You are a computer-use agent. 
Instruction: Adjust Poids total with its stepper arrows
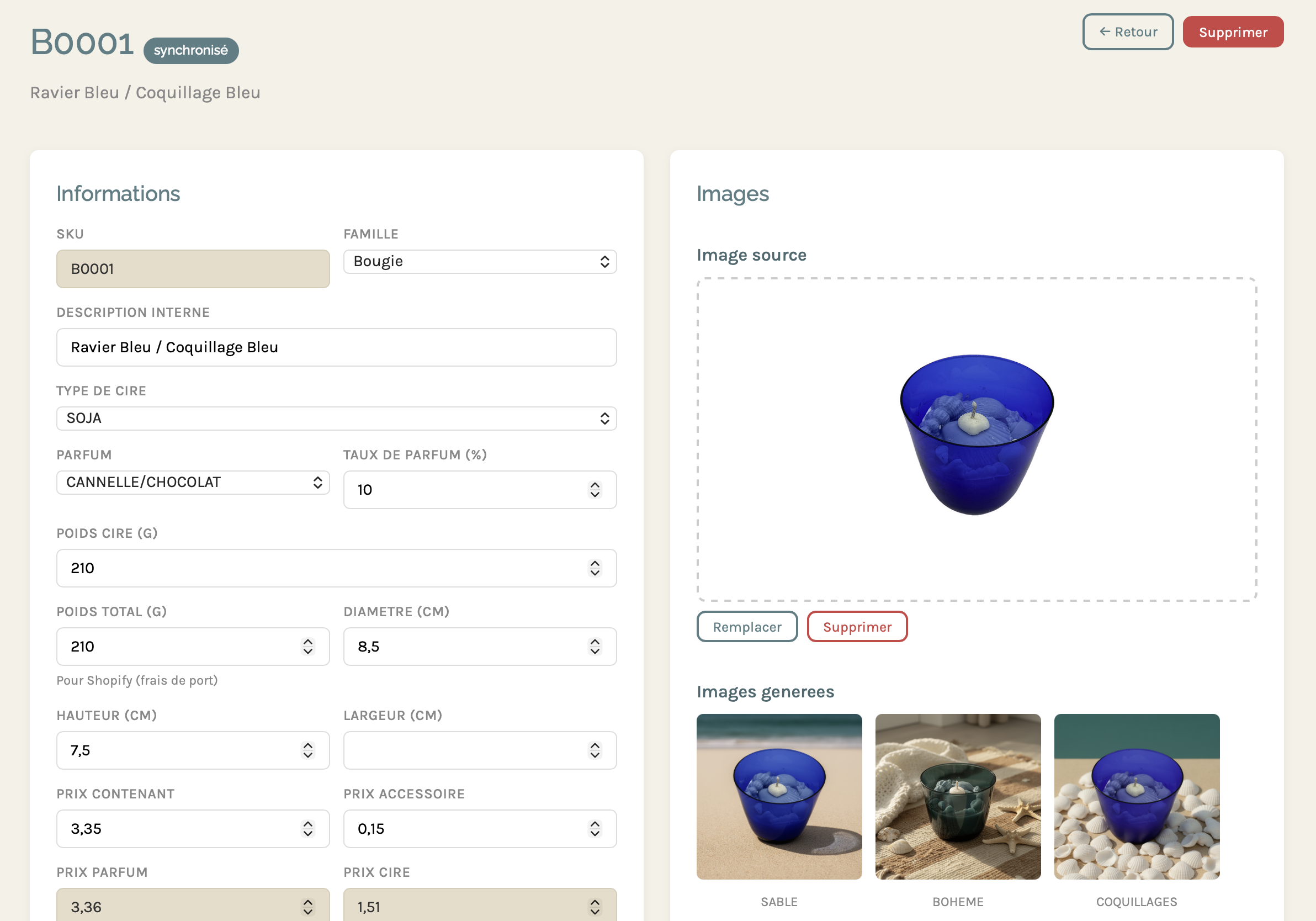click(x=308, y=647)
